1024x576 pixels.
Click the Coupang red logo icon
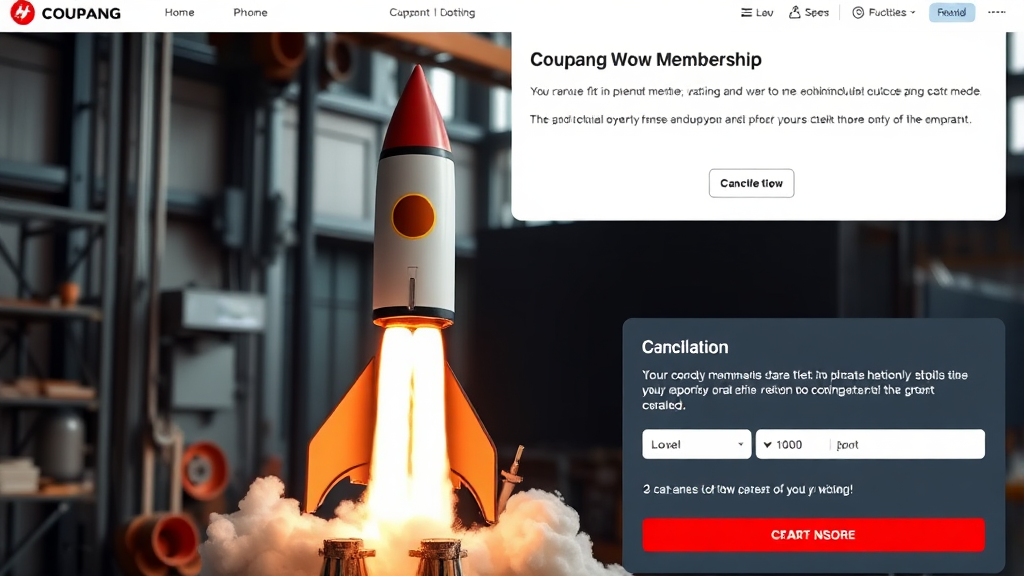click(x=22, y=12)
